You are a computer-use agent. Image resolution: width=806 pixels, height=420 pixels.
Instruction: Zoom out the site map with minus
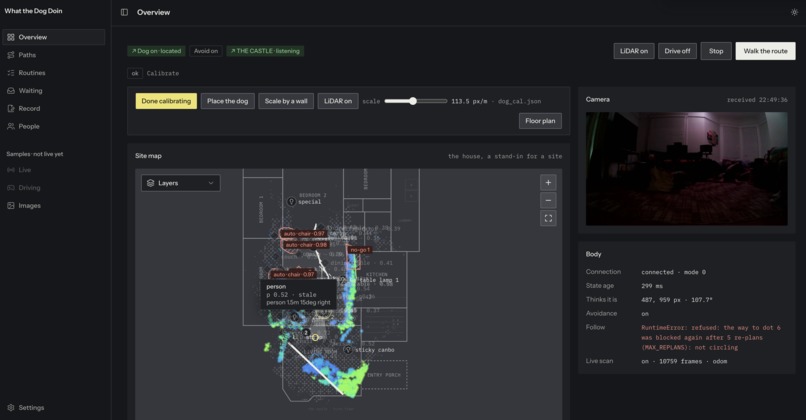[548, 200]
